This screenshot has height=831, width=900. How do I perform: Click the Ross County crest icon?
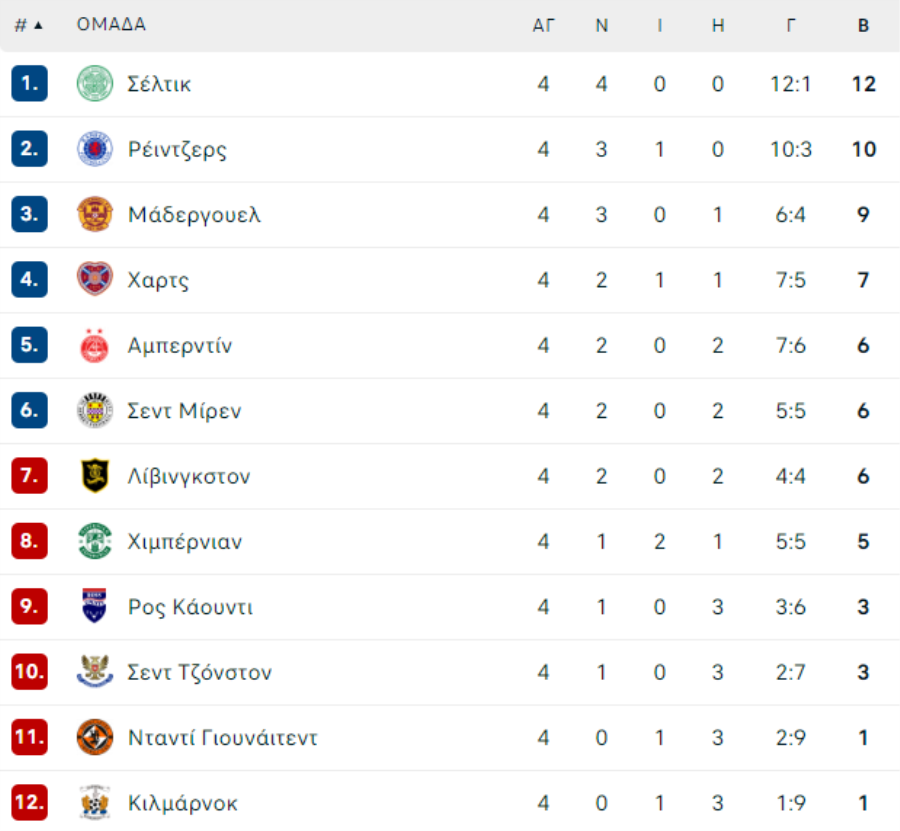pos(95,607)
